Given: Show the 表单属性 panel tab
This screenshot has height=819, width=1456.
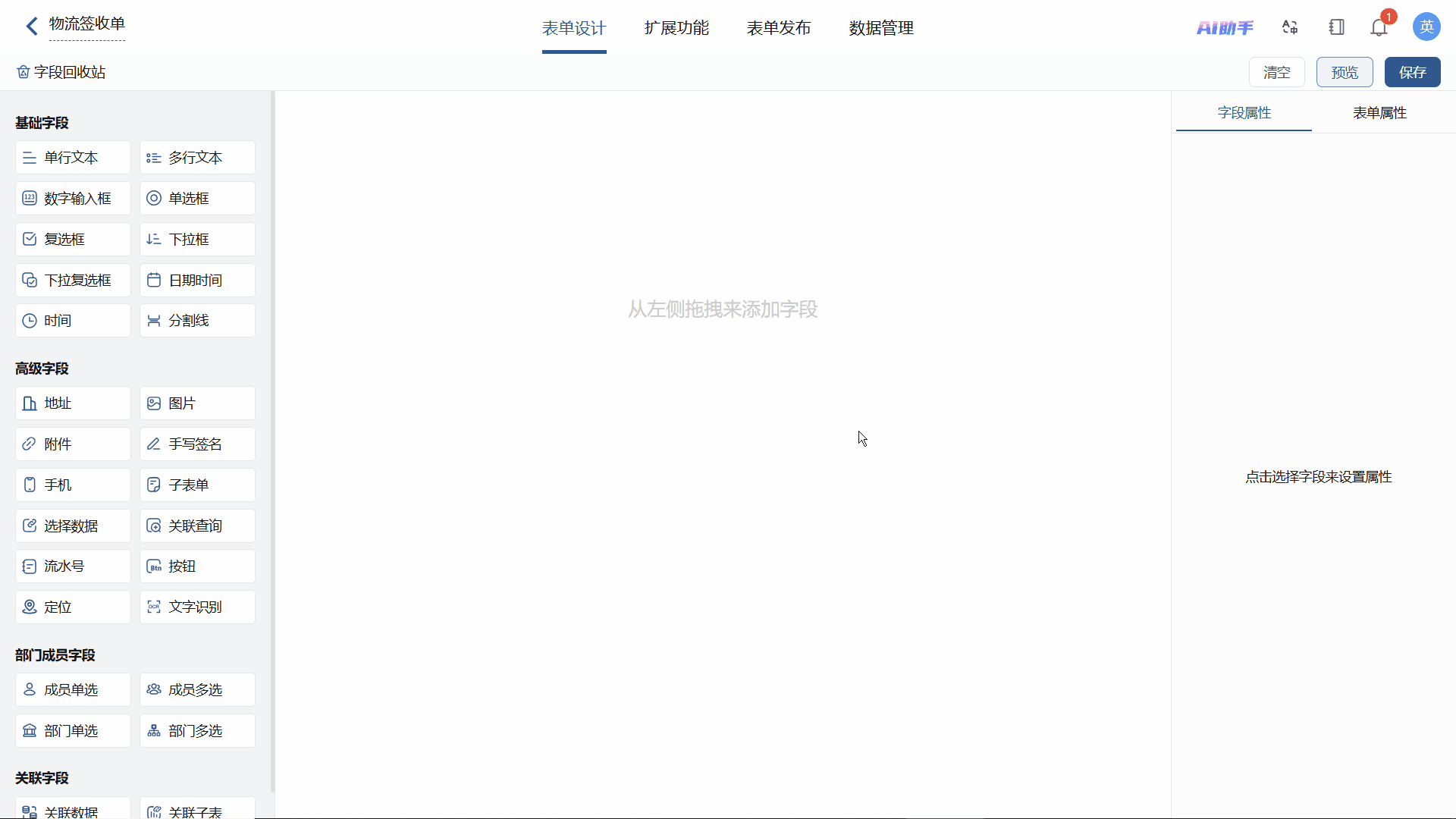Looking at the screenshot, I should pyautogui.click(x=1379, y=113).
